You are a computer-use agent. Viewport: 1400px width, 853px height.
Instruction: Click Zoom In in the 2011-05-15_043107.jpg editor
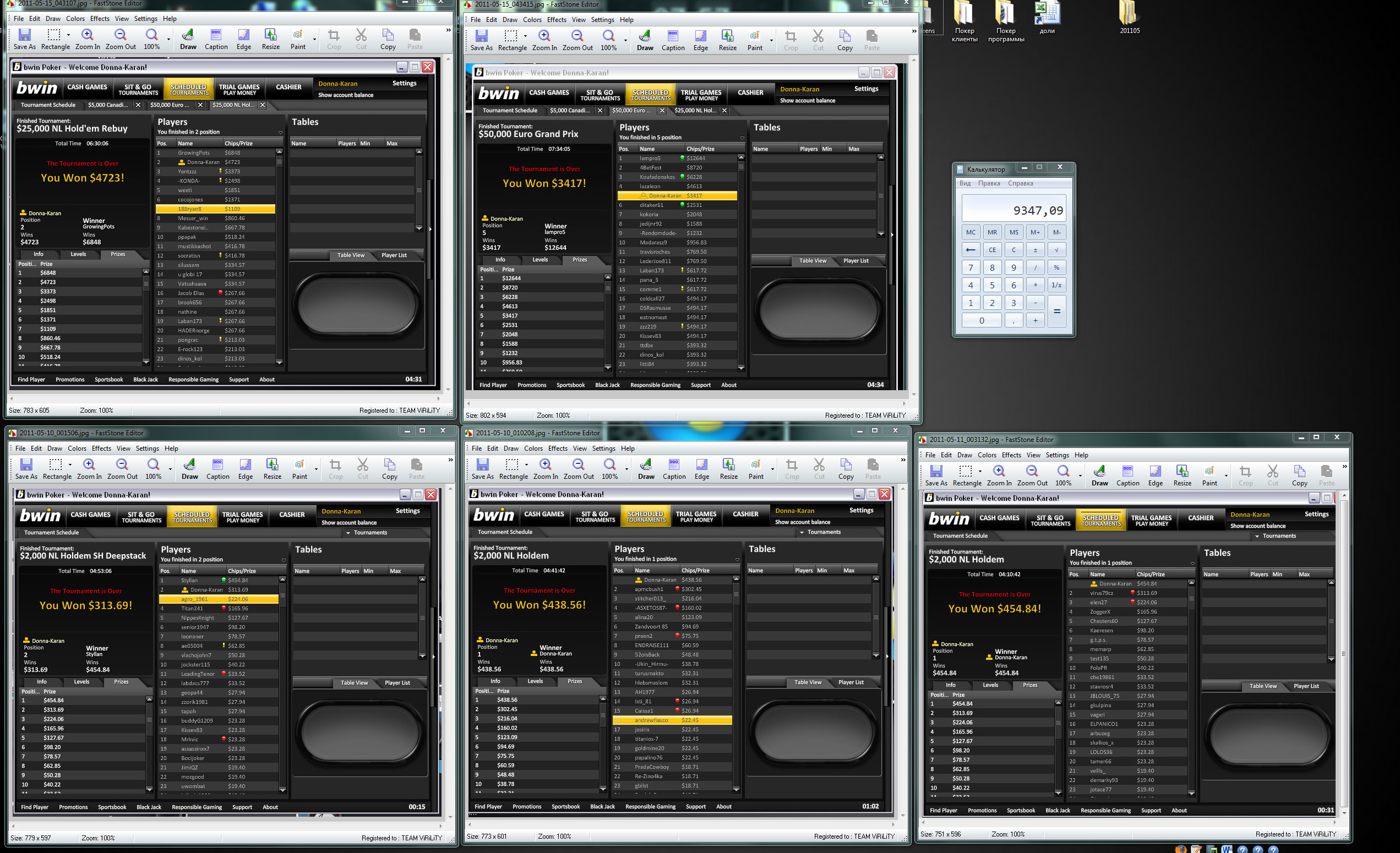(x=88, y=39)
